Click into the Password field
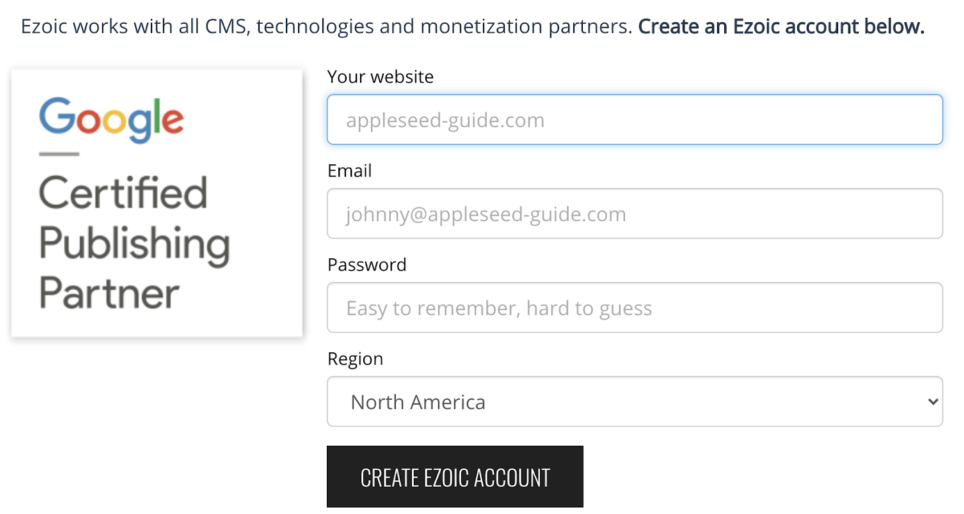Screen dimensions: 964x514 pyautogui.click(x=634, y=308)
